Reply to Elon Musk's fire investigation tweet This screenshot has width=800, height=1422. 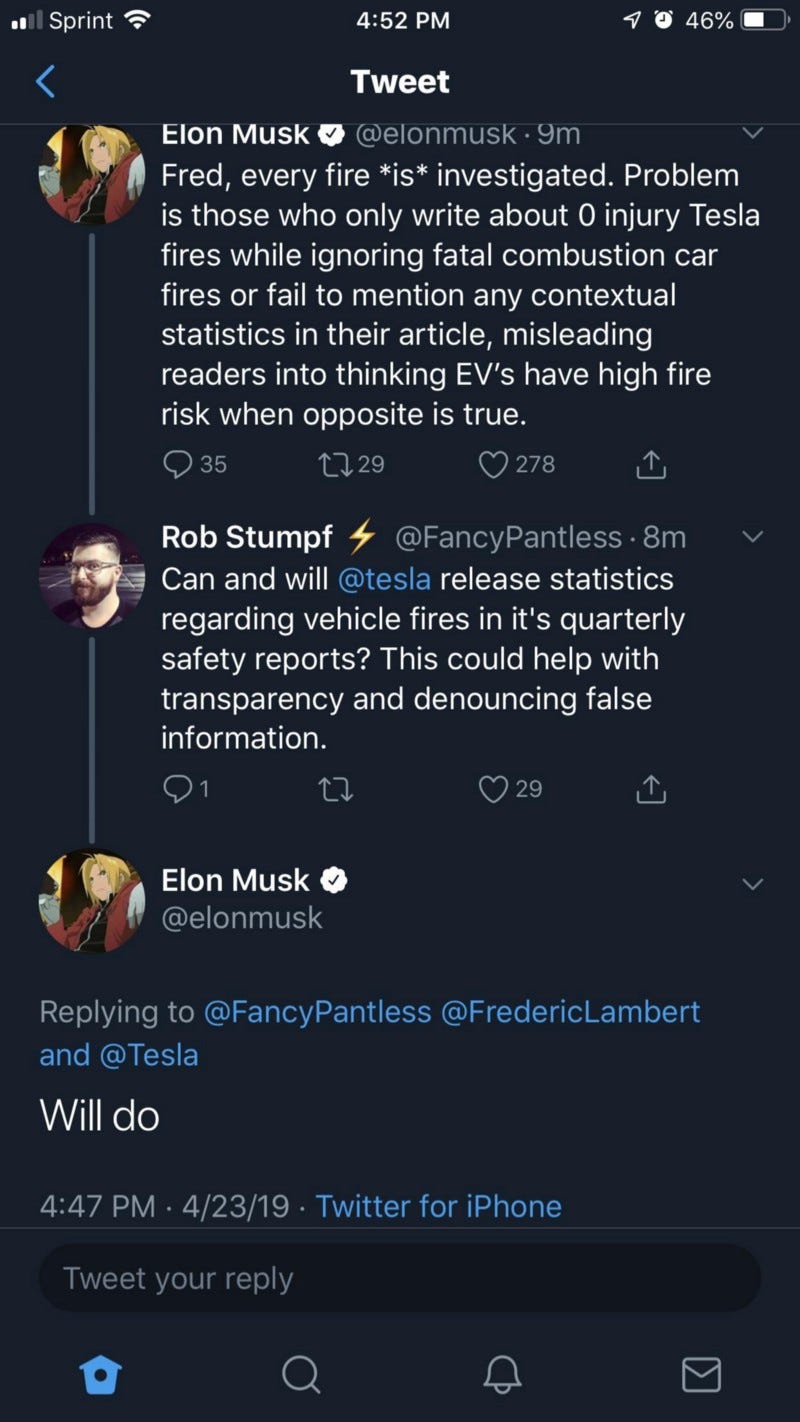(181, 464)
